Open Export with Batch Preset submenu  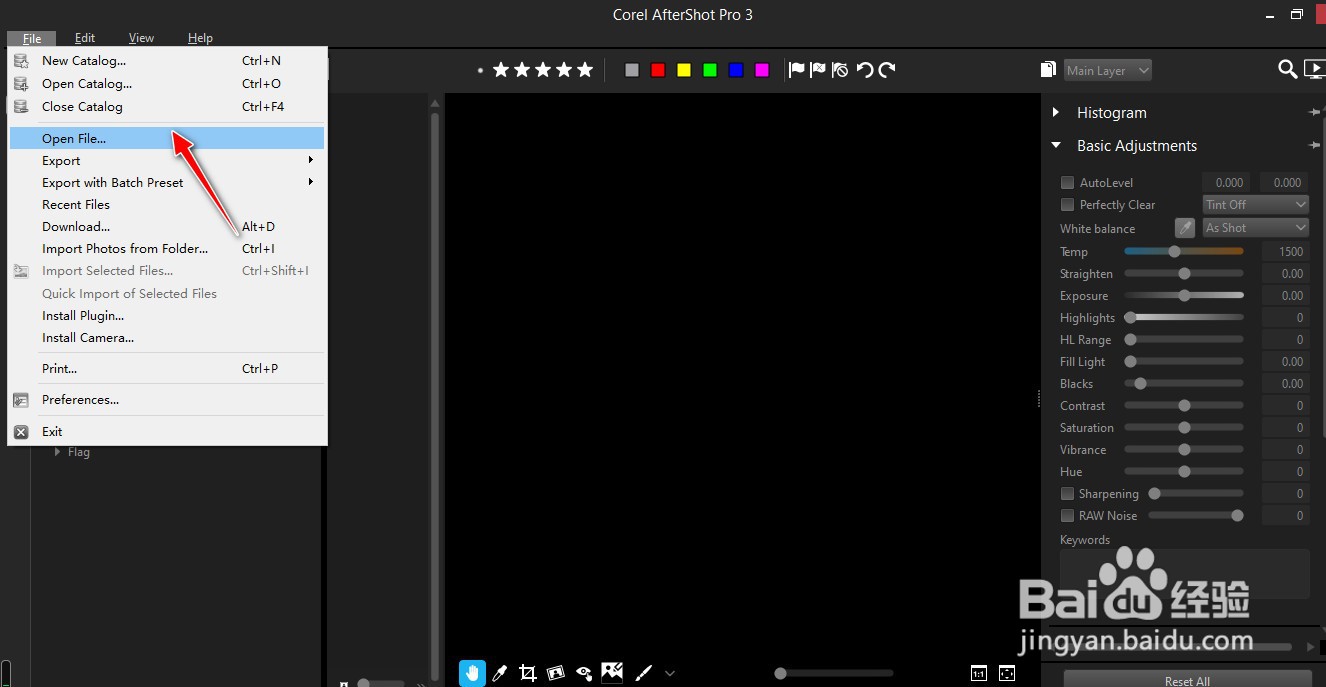coord(167,182)
